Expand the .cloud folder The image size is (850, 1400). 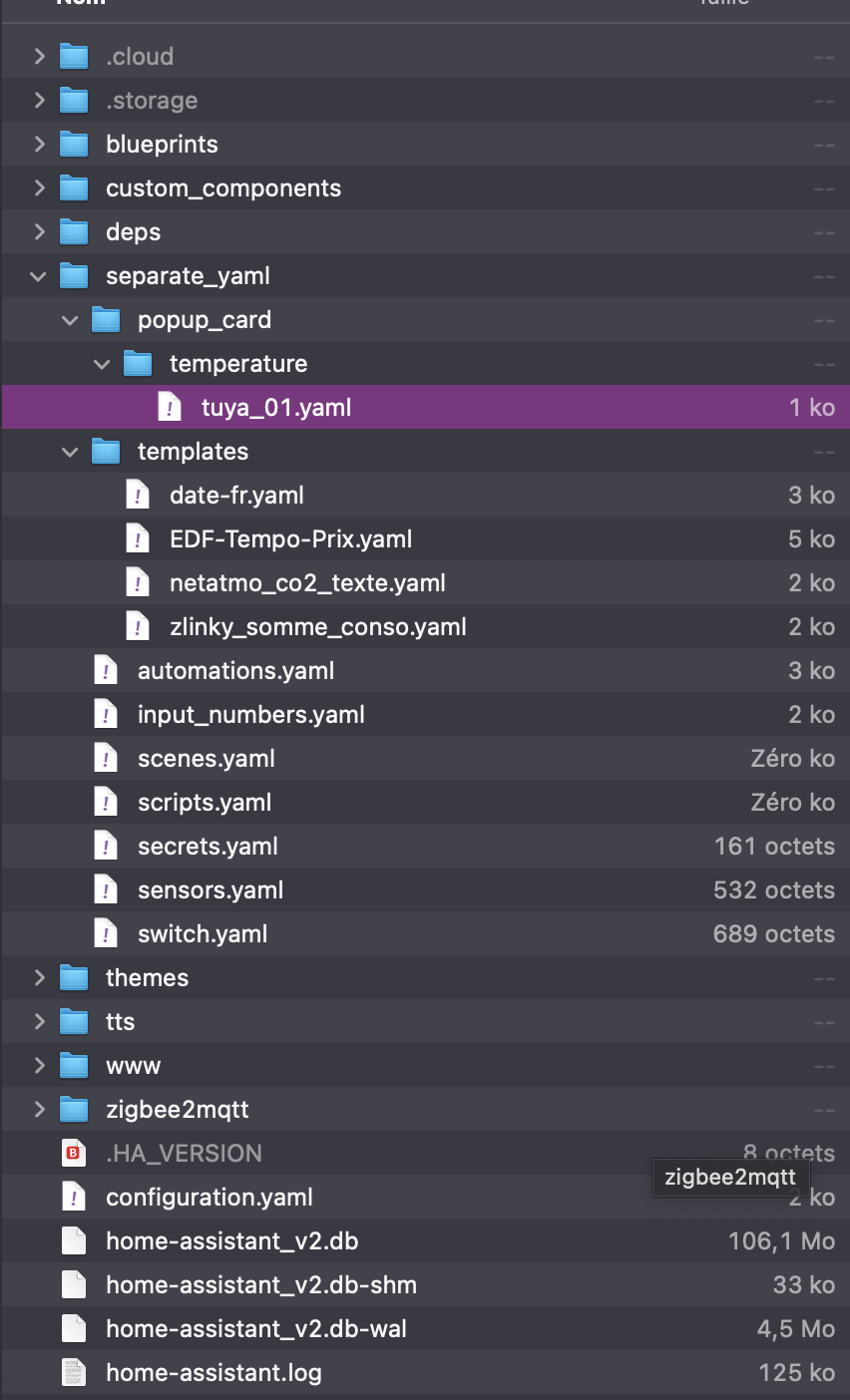click(39, 57)
